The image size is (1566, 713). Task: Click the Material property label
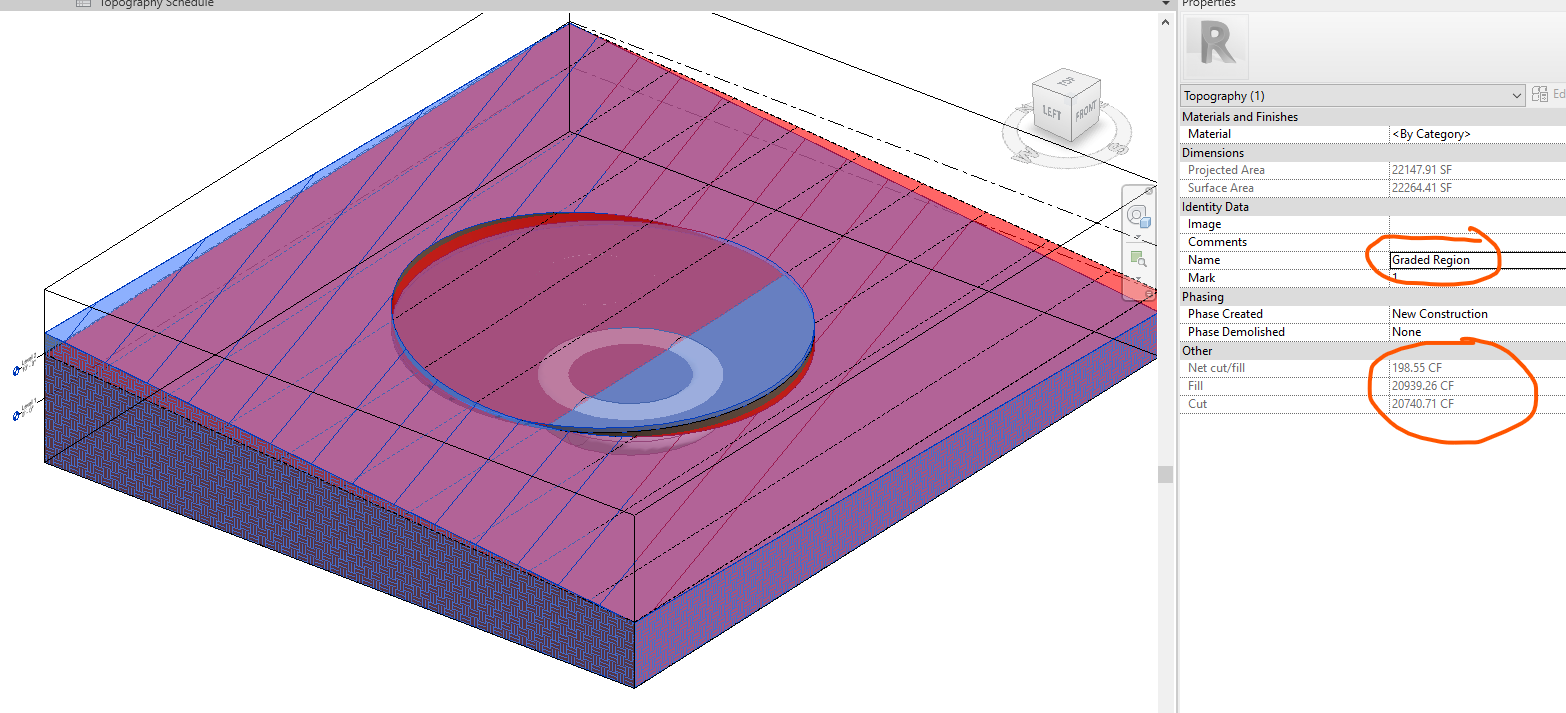click(1209, 134)
